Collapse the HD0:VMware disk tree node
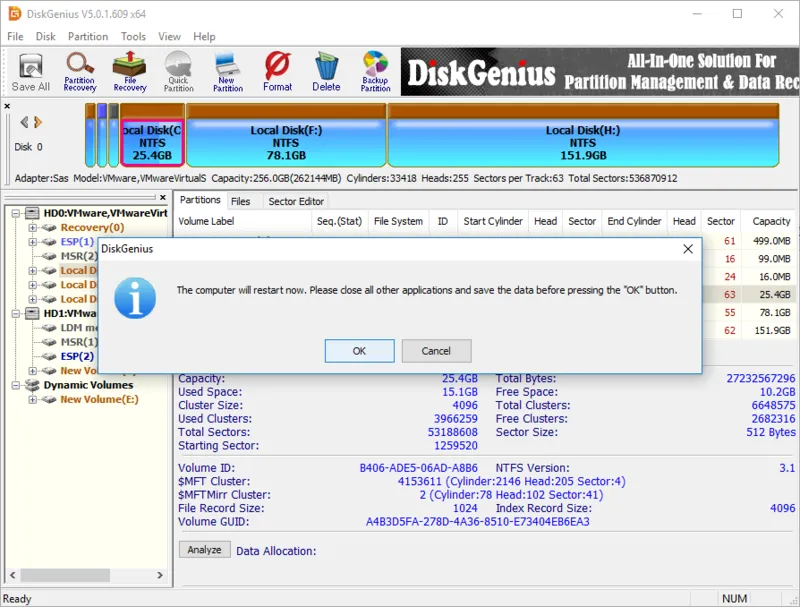Image resolution: width=800 pixels, height=607 pixels. (x=17, y=213)
